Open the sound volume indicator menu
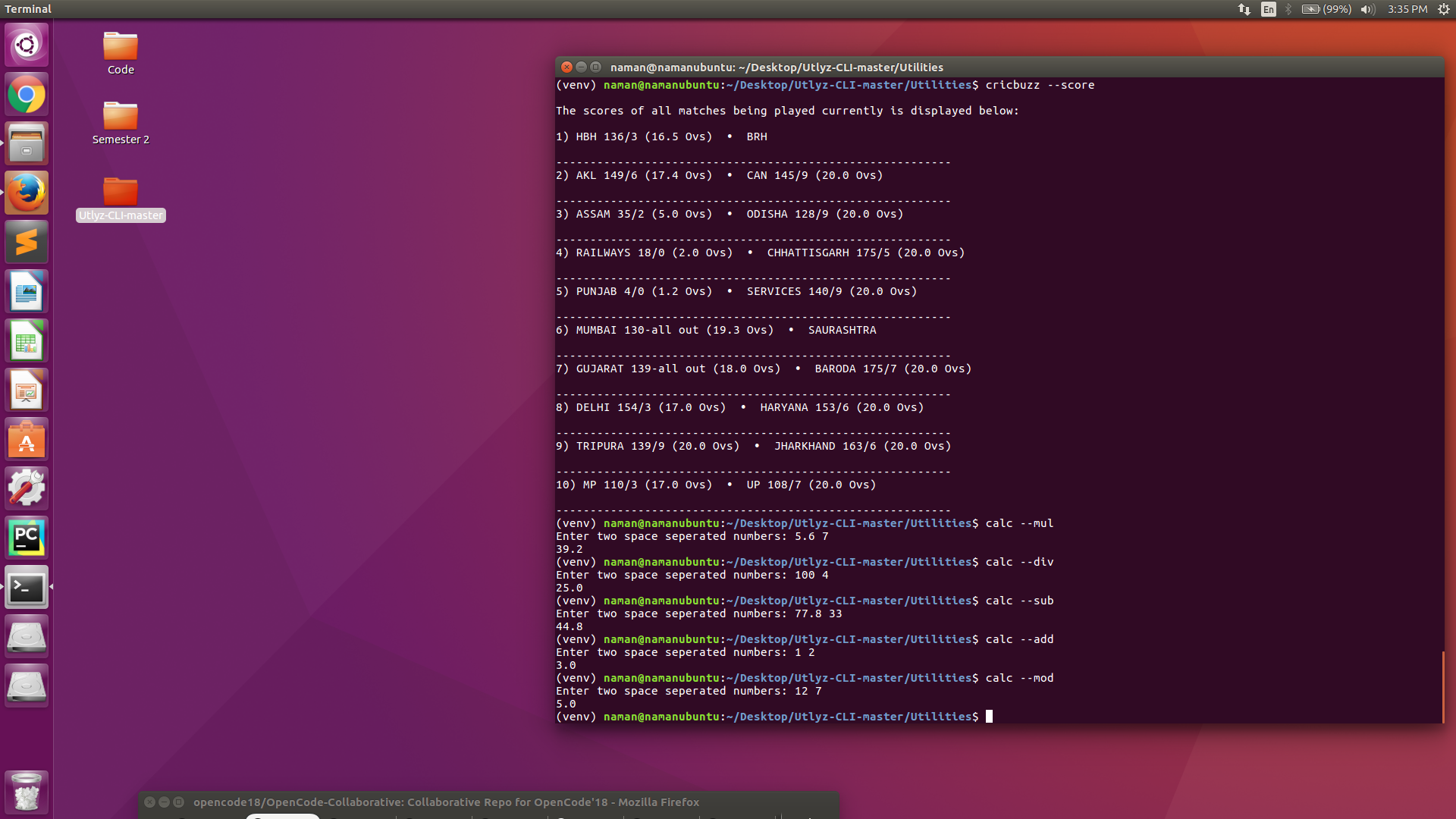Image resolution: width=1456 pixels, height=819 pixels. click(x=1367, y=9)
